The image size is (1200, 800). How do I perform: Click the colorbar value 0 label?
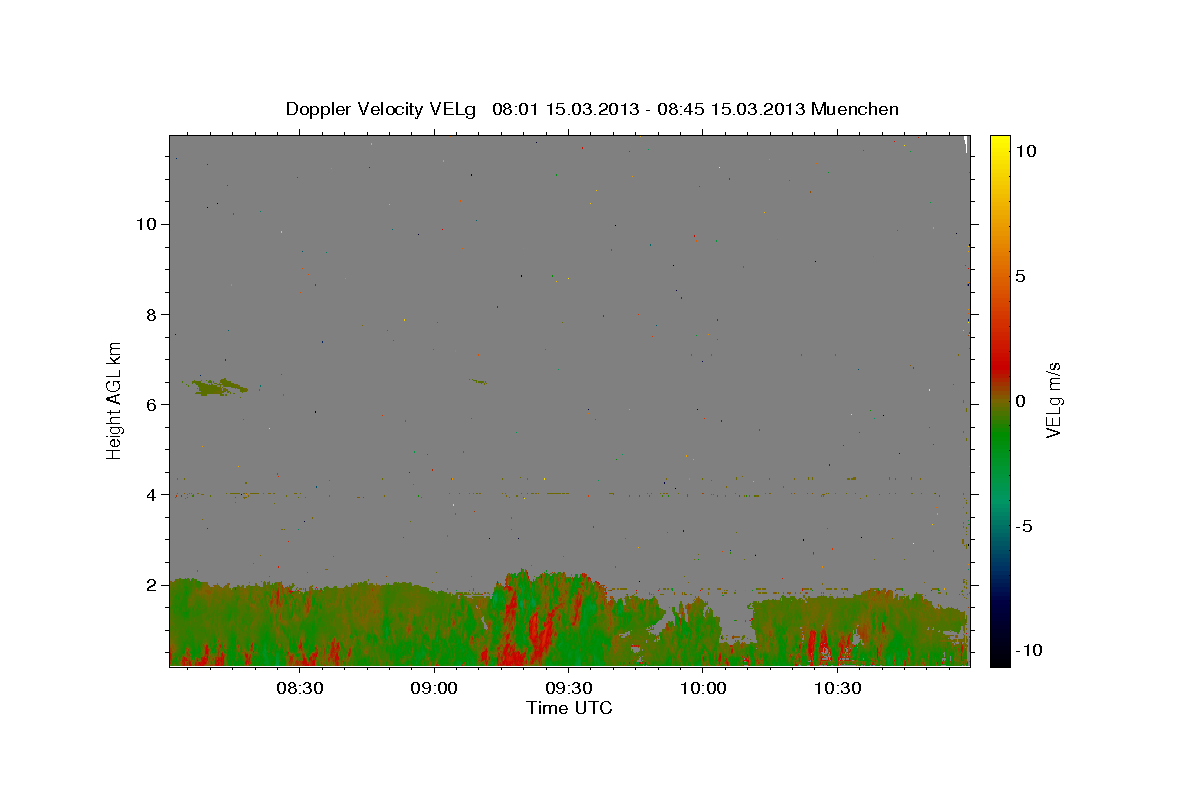[x=1020, y=401]
